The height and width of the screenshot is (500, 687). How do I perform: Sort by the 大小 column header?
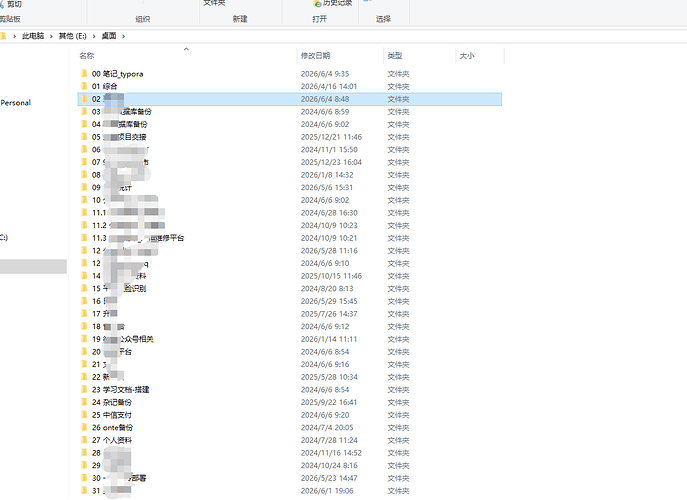467,56
